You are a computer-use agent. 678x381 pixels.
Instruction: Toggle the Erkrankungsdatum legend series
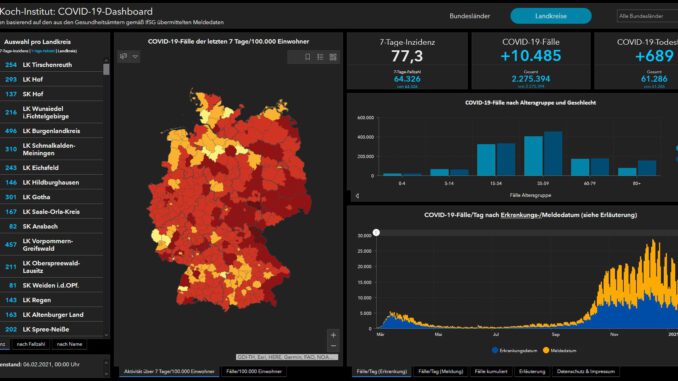tap(515, 350)
